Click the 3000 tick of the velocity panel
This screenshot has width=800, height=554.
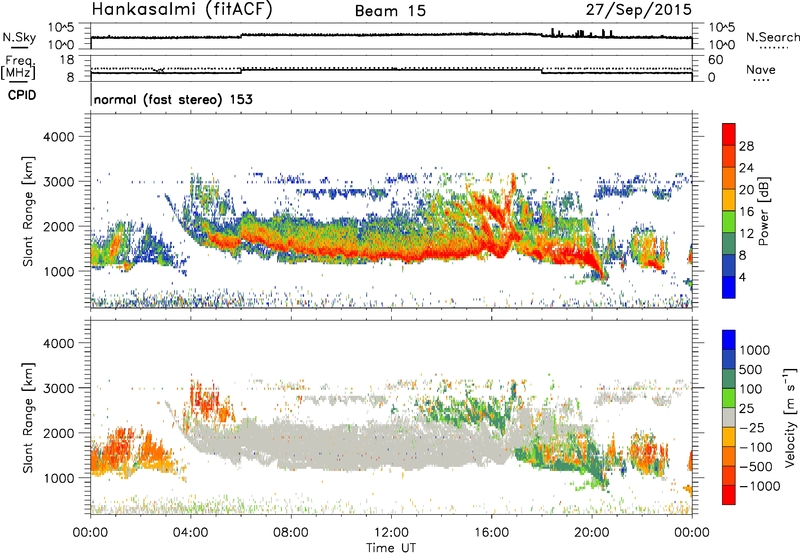58,388
